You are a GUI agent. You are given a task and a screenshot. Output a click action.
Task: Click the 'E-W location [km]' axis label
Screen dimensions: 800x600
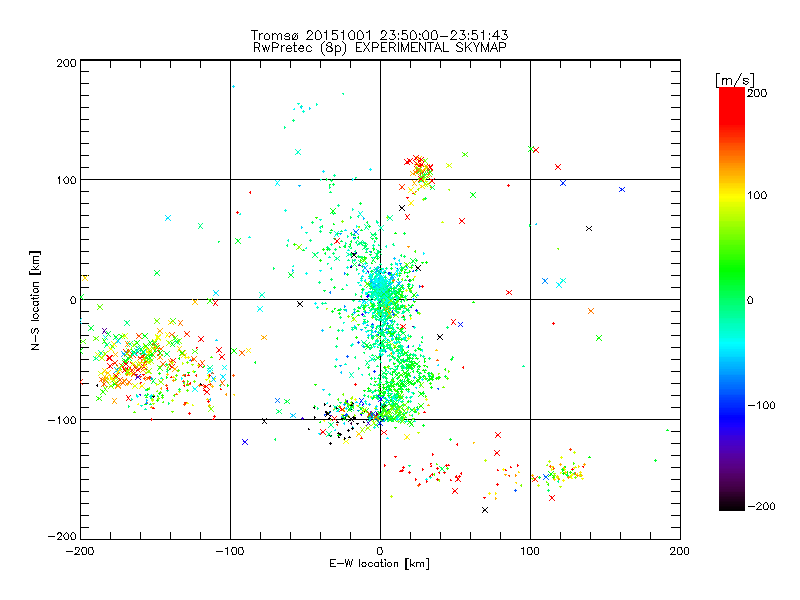[379, 564]
